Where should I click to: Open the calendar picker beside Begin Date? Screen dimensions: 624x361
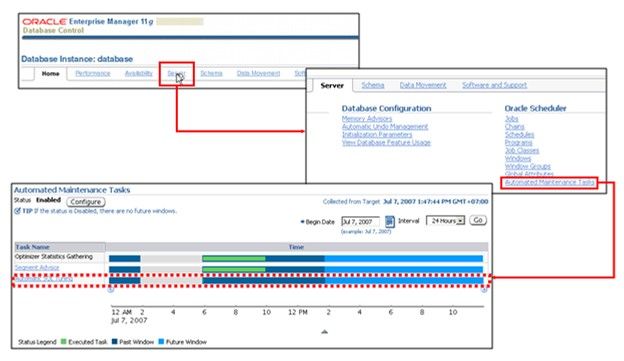(x=390, y=221)
